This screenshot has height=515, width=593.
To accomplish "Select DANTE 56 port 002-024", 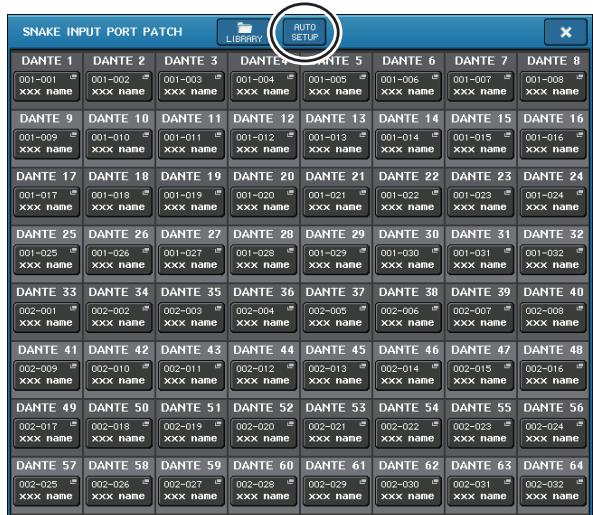I will [553, 433].
